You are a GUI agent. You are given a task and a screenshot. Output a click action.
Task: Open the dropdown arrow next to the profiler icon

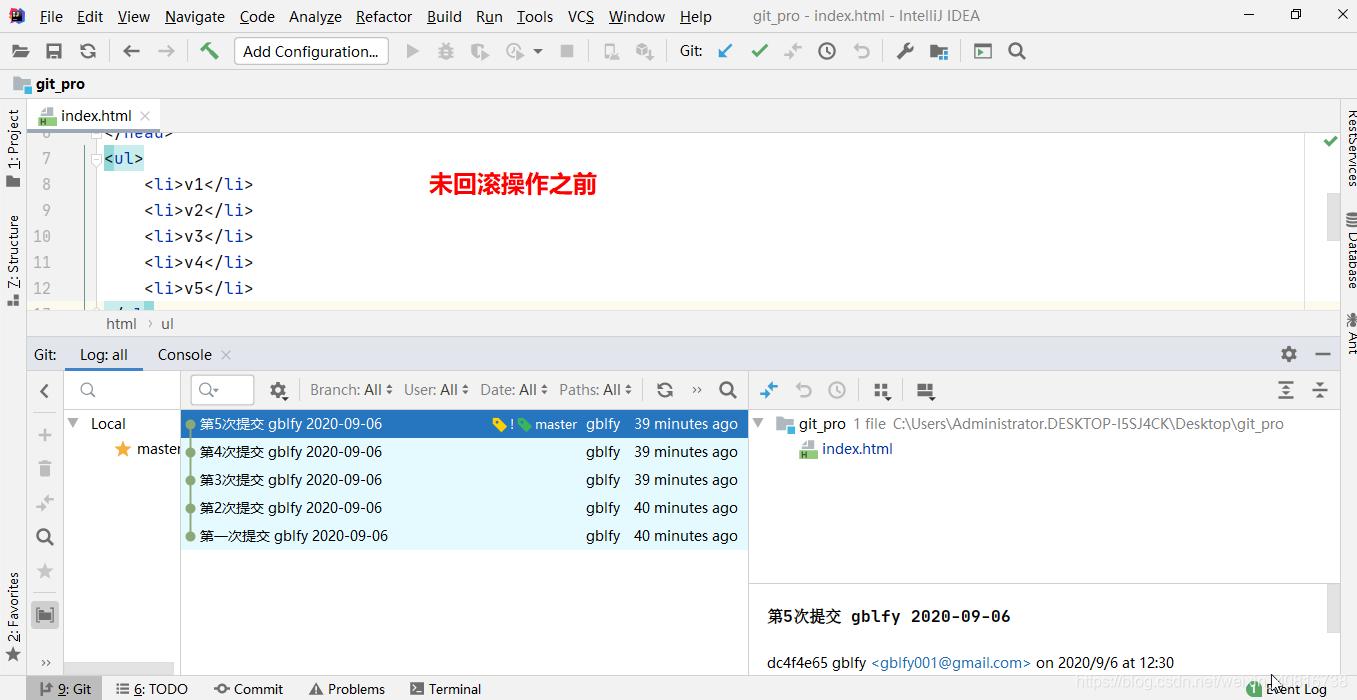(538, 51)
